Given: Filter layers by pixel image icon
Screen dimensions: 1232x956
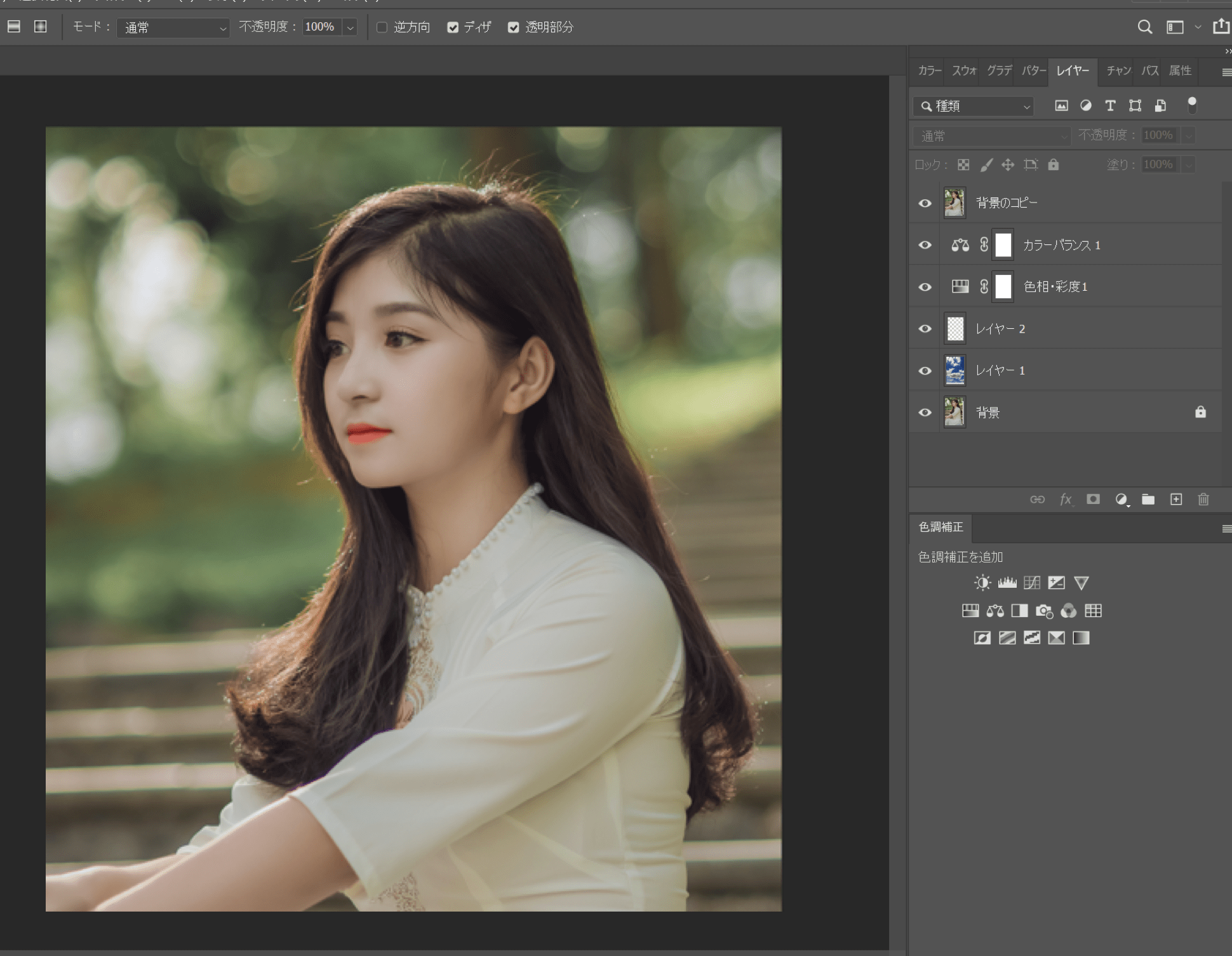Looking at the screenshot, I should pos(1061,105).
